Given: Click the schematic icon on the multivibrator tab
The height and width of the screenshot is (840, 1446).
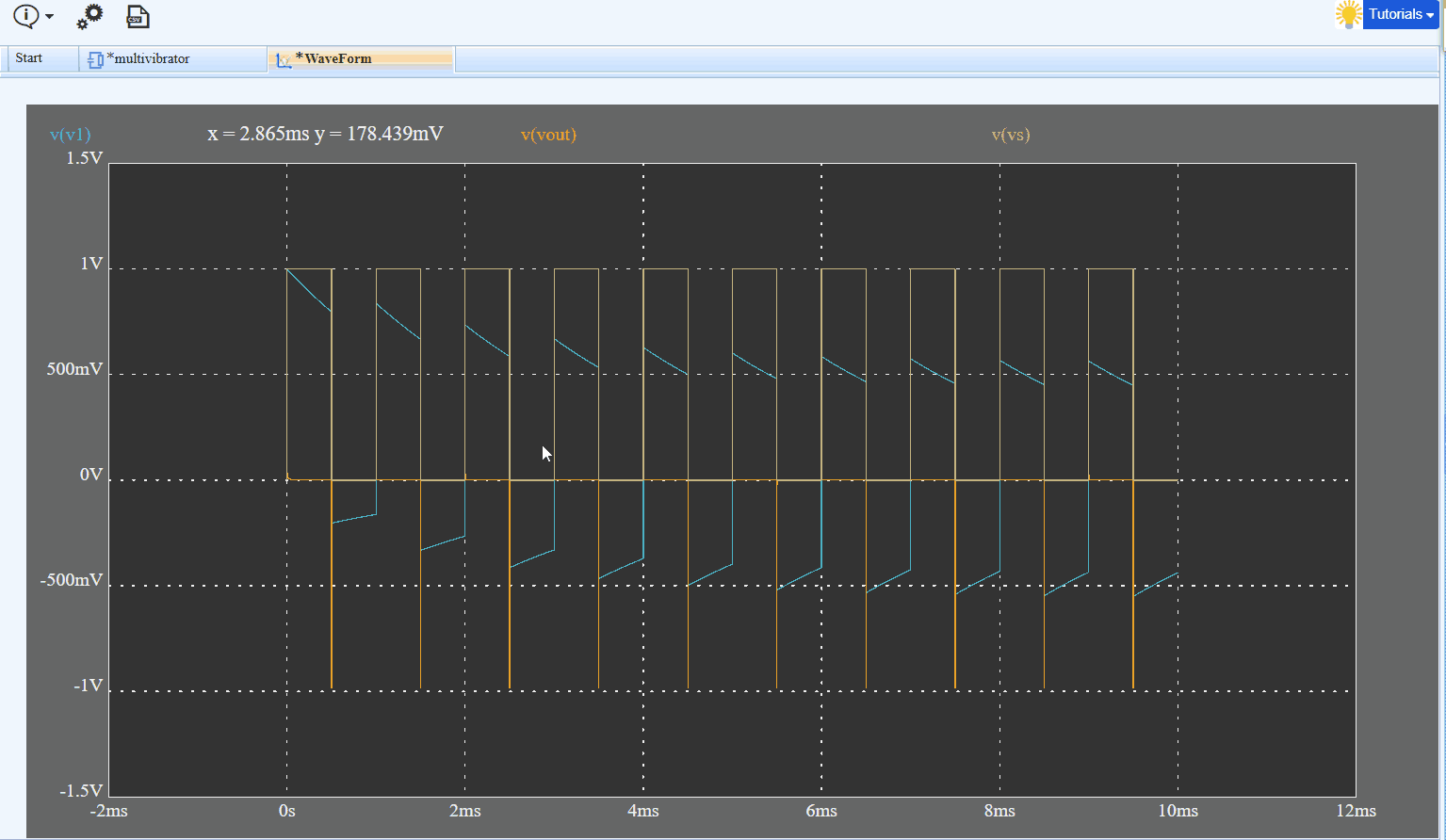Looking at the screenshot, I should pos(95,58).
